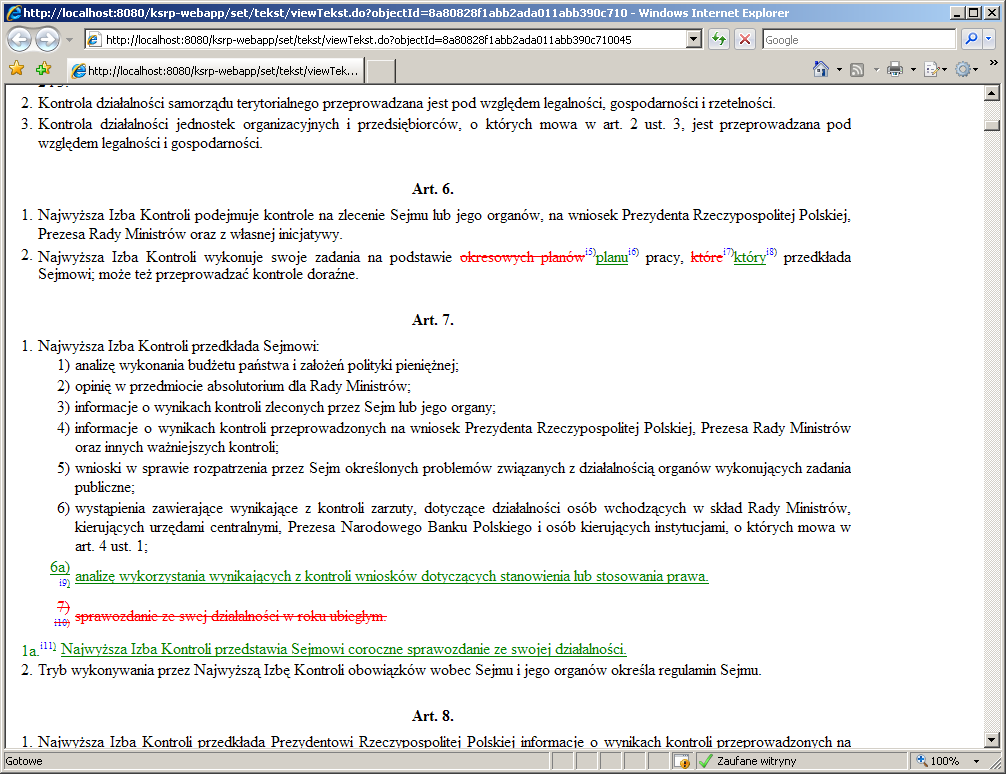
Task: Open the search provider options dropdown
Action: [x=989, y=40]
